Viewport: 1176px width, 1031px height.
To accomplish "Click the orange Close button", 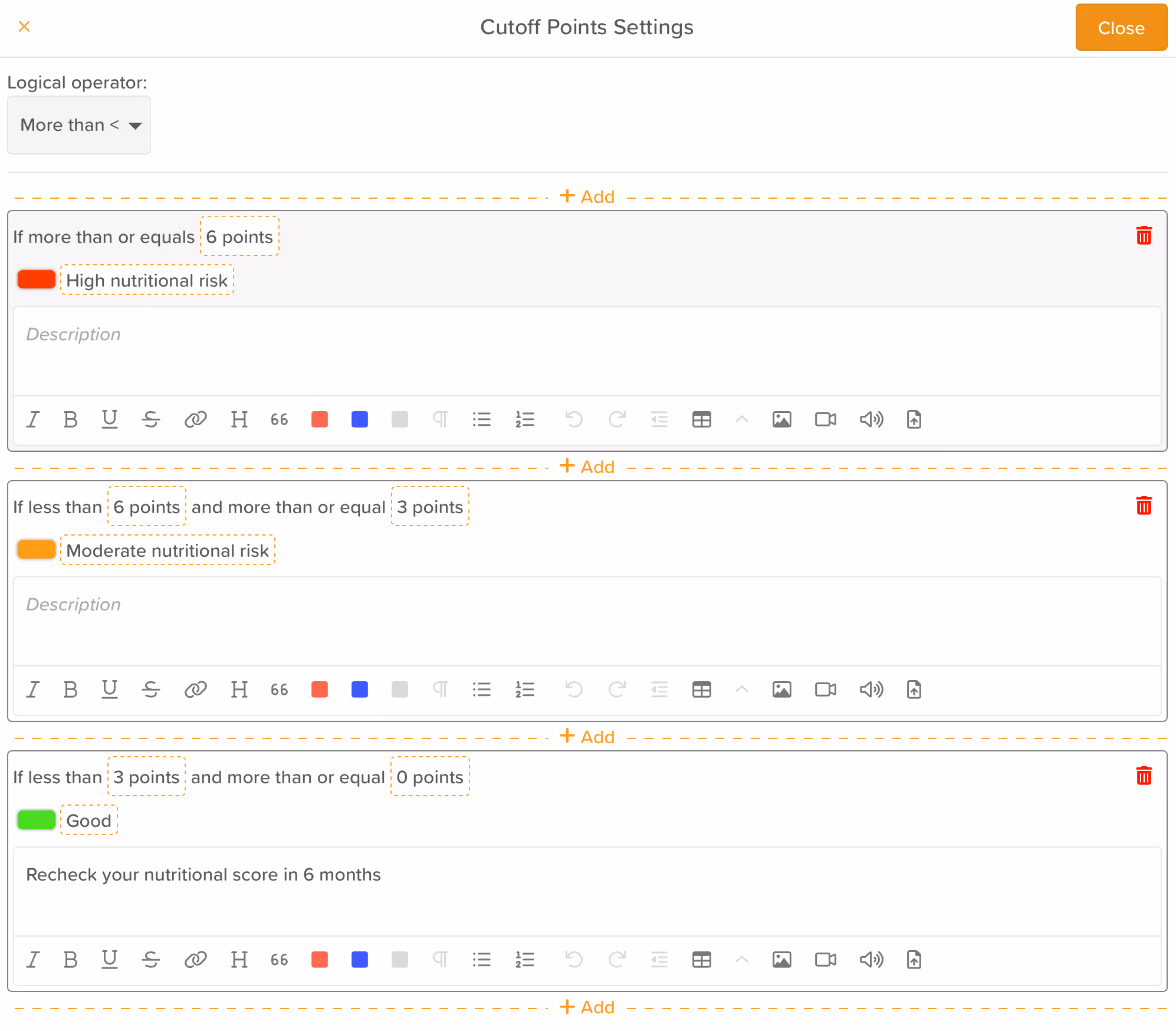I will point(1121,28).
